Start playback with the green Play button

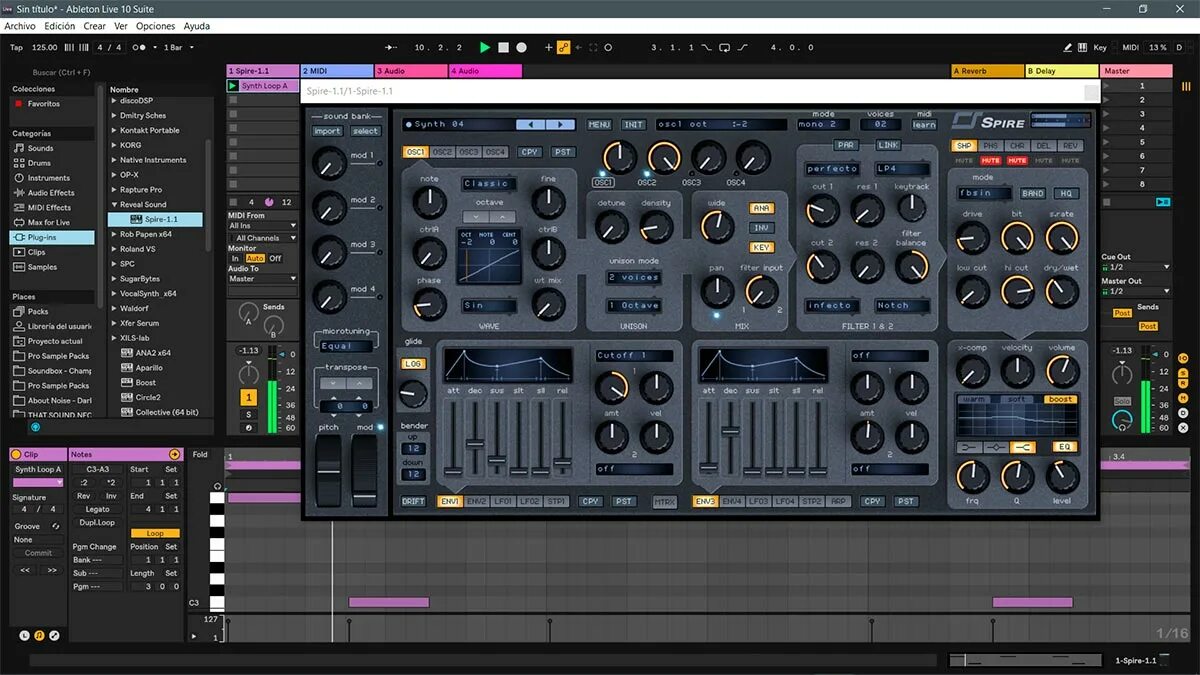485,47
